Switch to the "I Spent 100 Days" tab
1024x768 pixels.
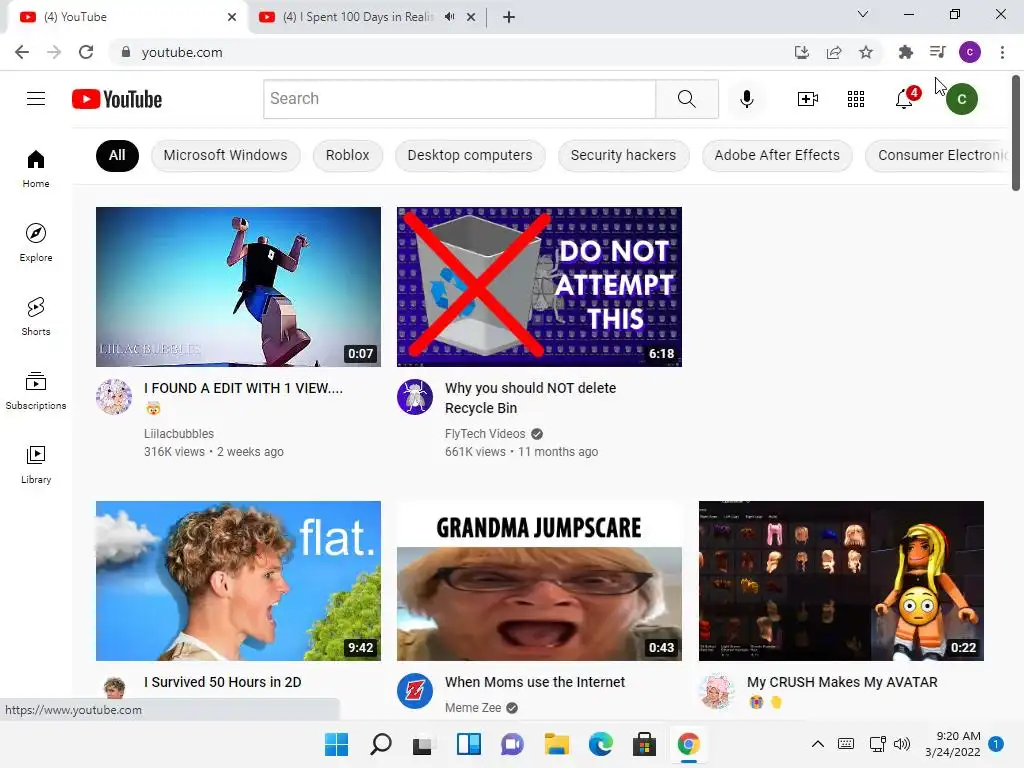pyautogui.click(x=358, y=17)
